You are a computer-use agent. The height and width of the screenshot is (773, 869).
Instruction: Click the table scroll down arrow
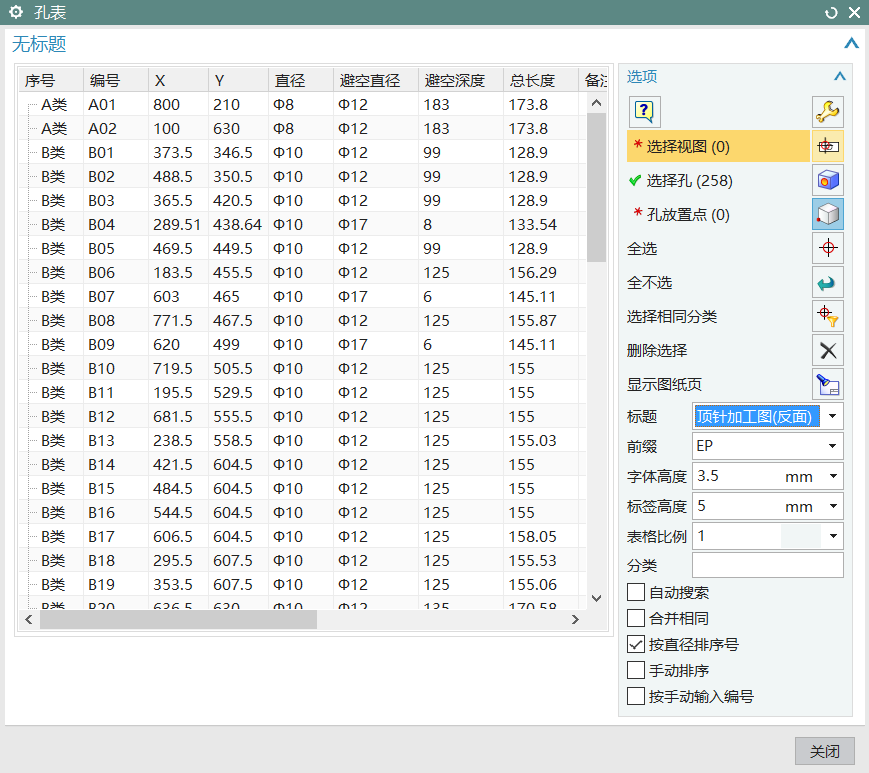click(596, 598)
